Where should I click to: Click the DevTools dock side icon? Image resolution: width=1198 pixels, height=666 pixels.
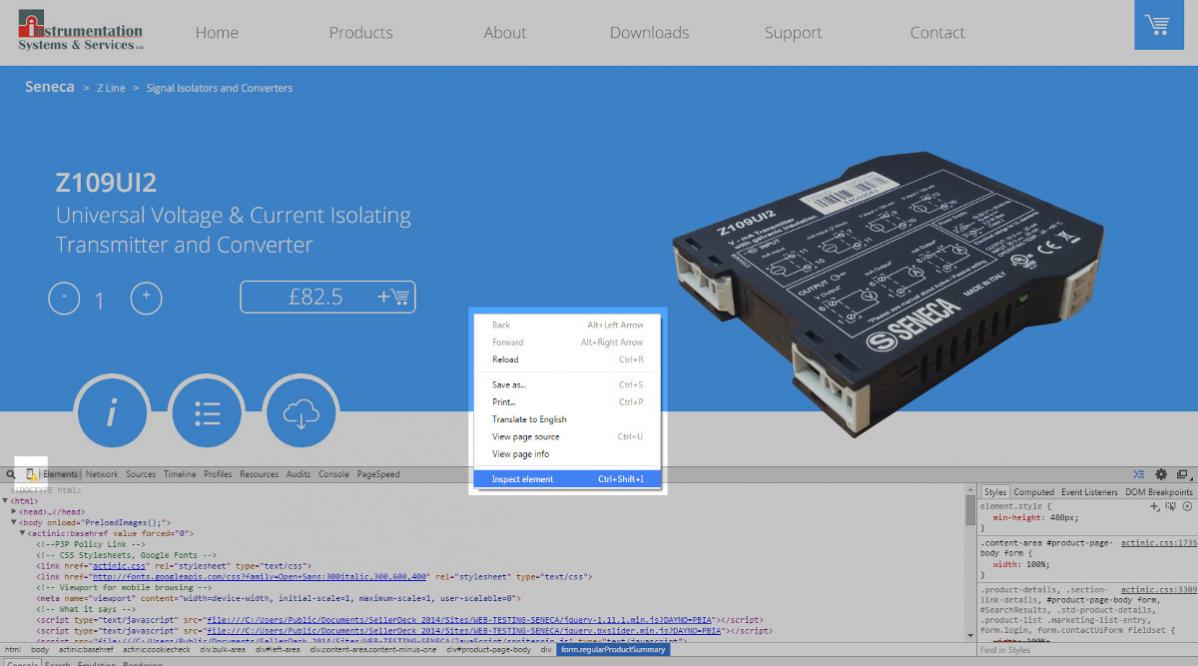point(1182,474)
